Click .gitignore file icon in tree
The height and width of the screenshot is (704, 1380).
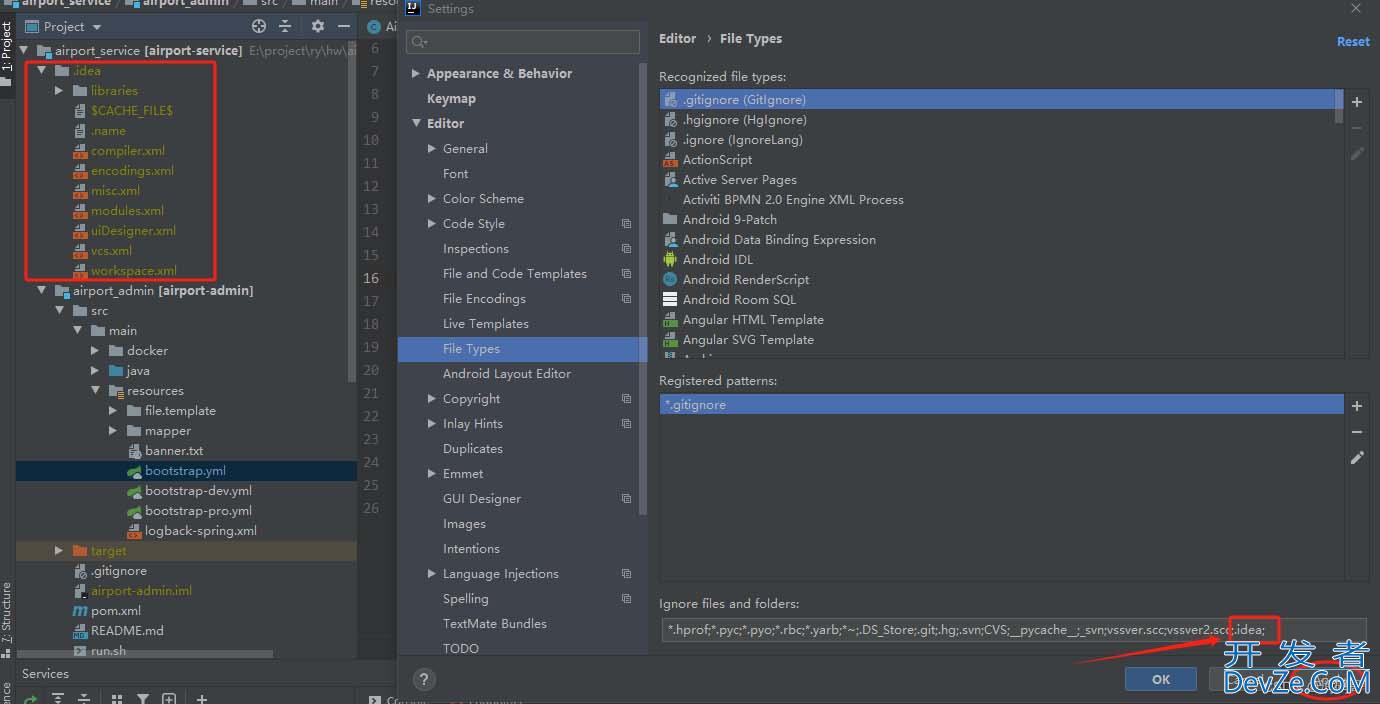click(x=80, y=571)
